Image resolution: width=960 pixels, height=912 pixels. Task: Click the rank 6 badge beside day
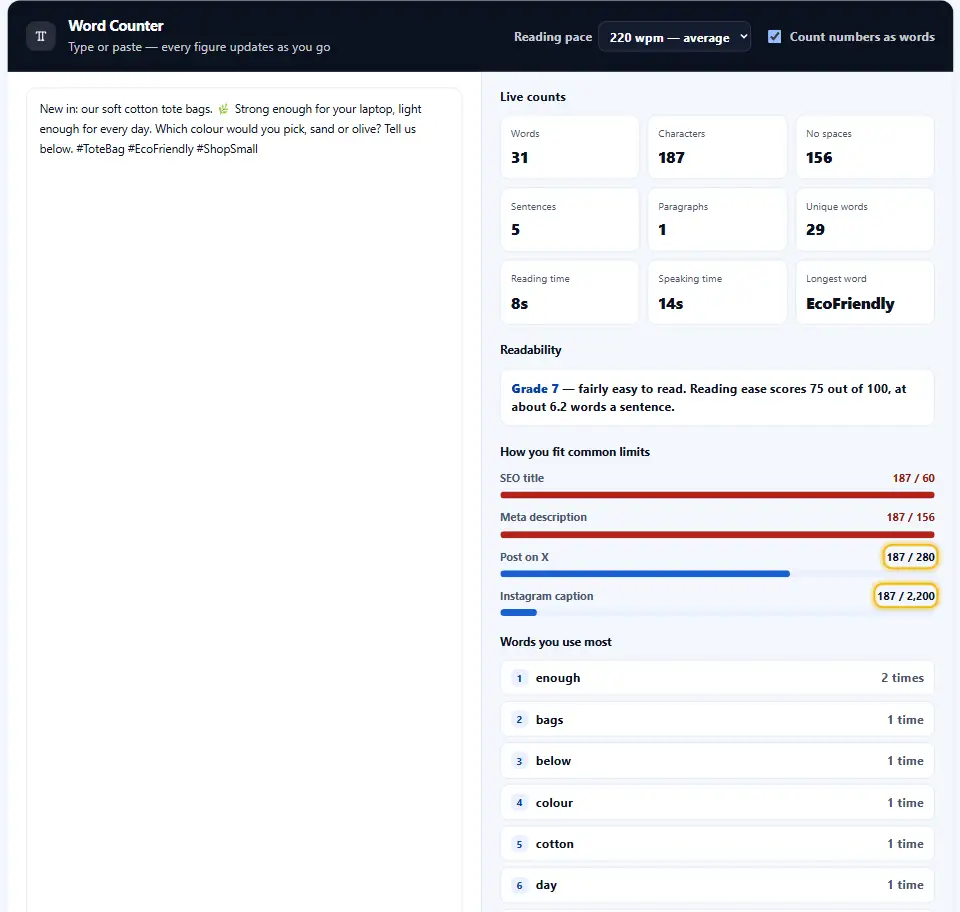pos(519,885)
